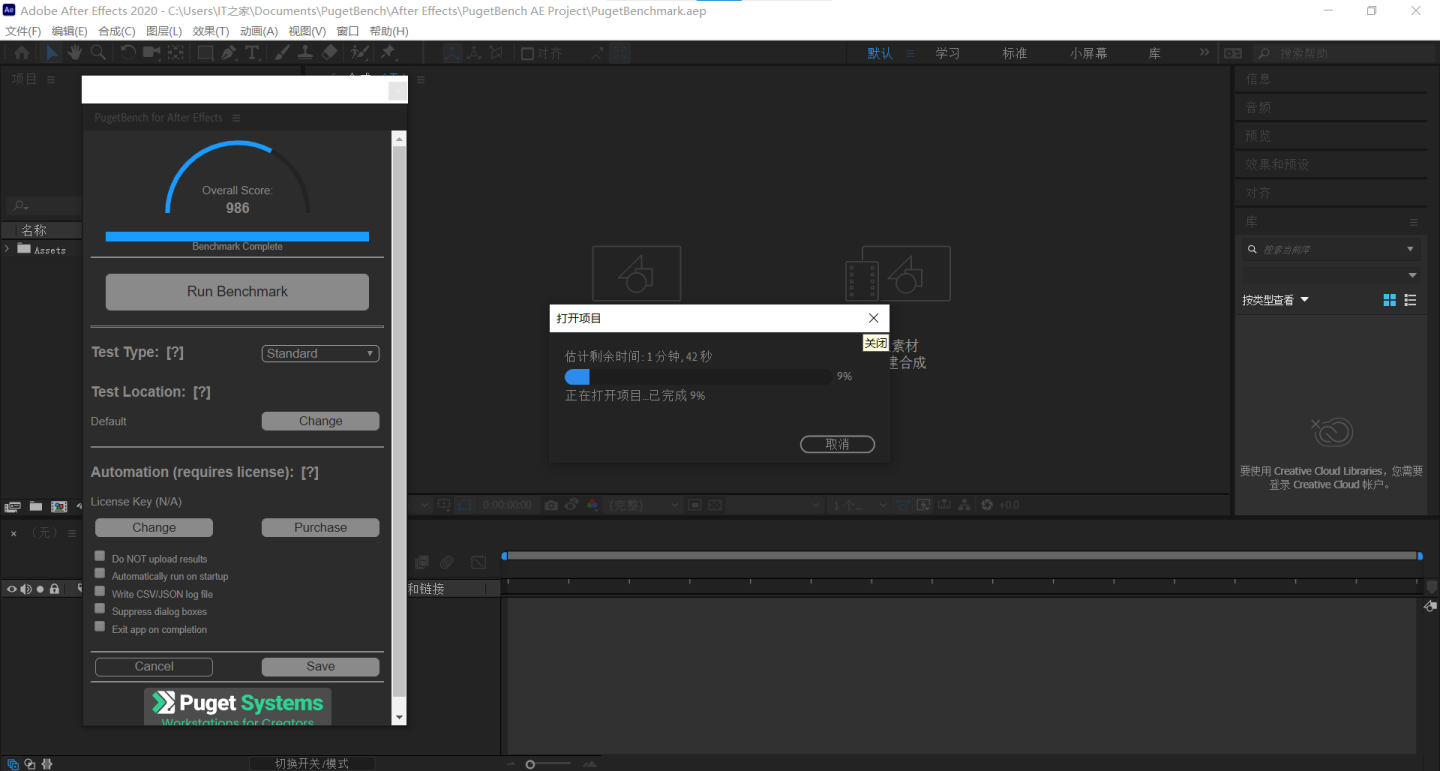Select the Pen tool

[x=229, y=53]
